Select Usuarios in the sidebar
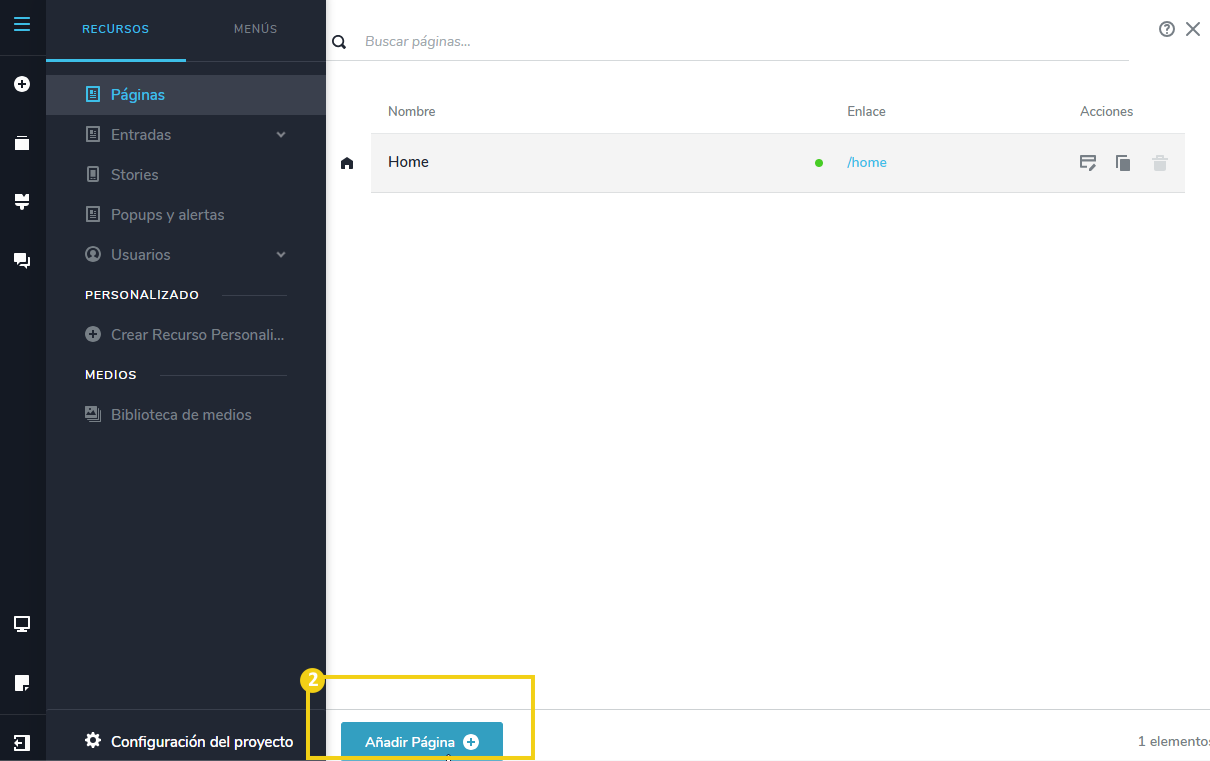Viewport: 1210px width, 761px height. pos(186,255)
